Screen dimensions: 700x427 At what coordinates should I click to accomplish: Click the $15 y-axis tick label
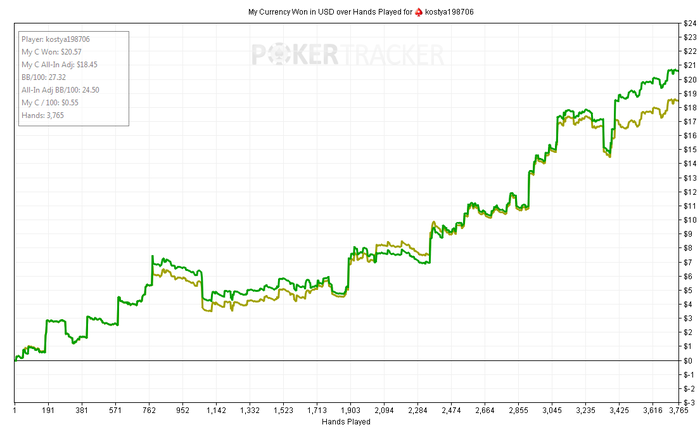click(x=690, y=150)
